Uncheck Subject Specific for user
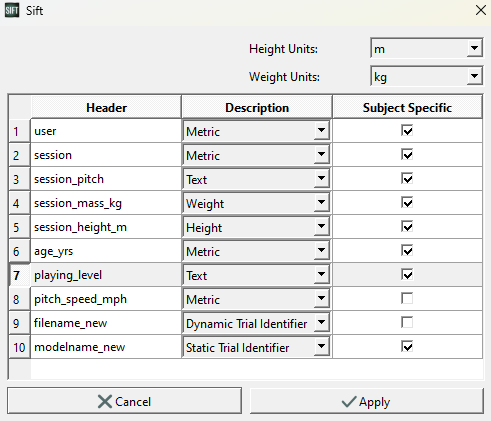 pyautogui.click(x=407, y=131)
